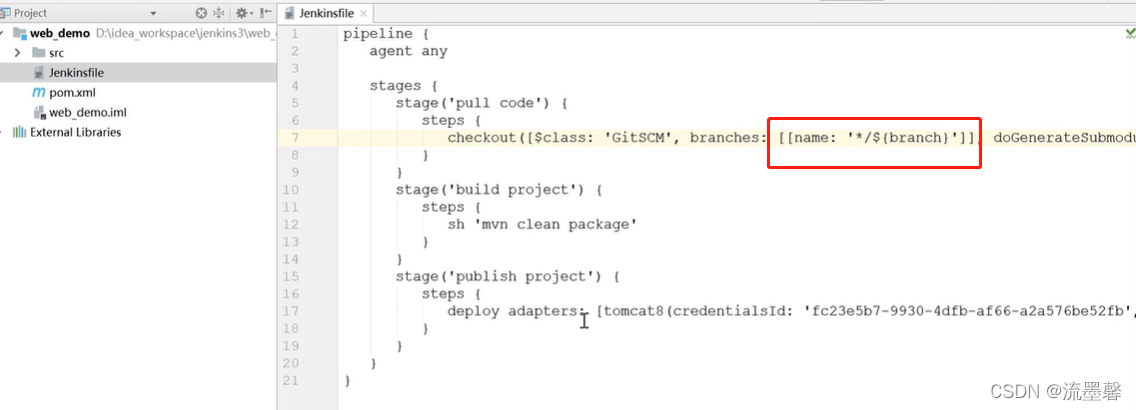The height and width of the screenshot is (410, 1136).
Task: Click on sh 'mvn clean package' text
Action: tap(543, 225)
